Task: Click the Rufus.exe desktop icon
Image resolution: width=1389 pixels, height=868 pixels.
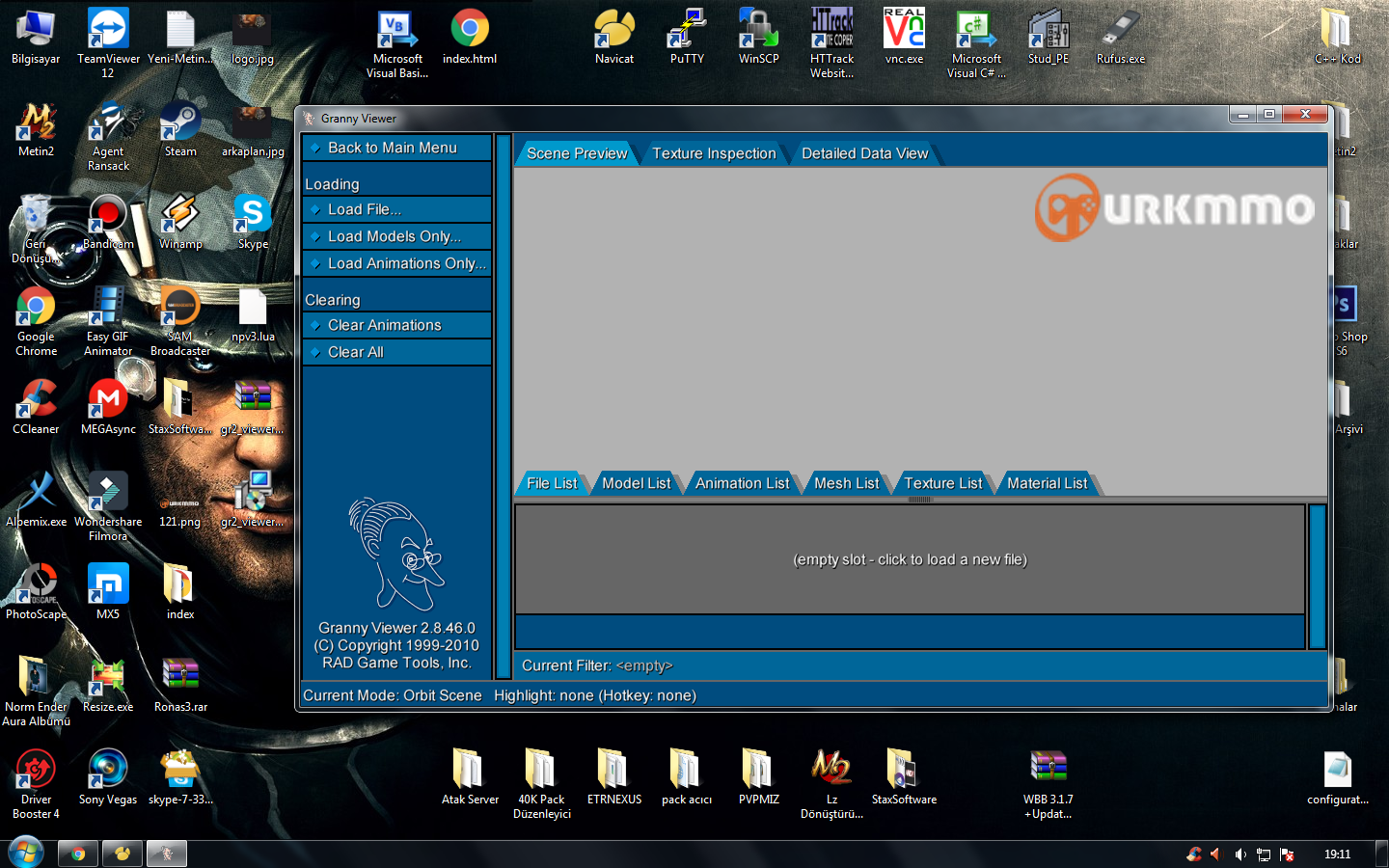Action: pos(1121,38)
